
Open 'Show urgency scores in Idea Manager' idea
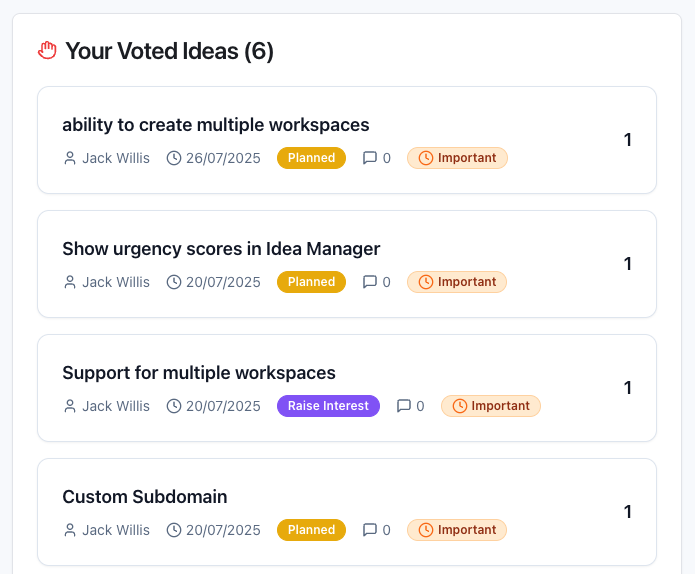pyautogui.click(x=221, y=249)
